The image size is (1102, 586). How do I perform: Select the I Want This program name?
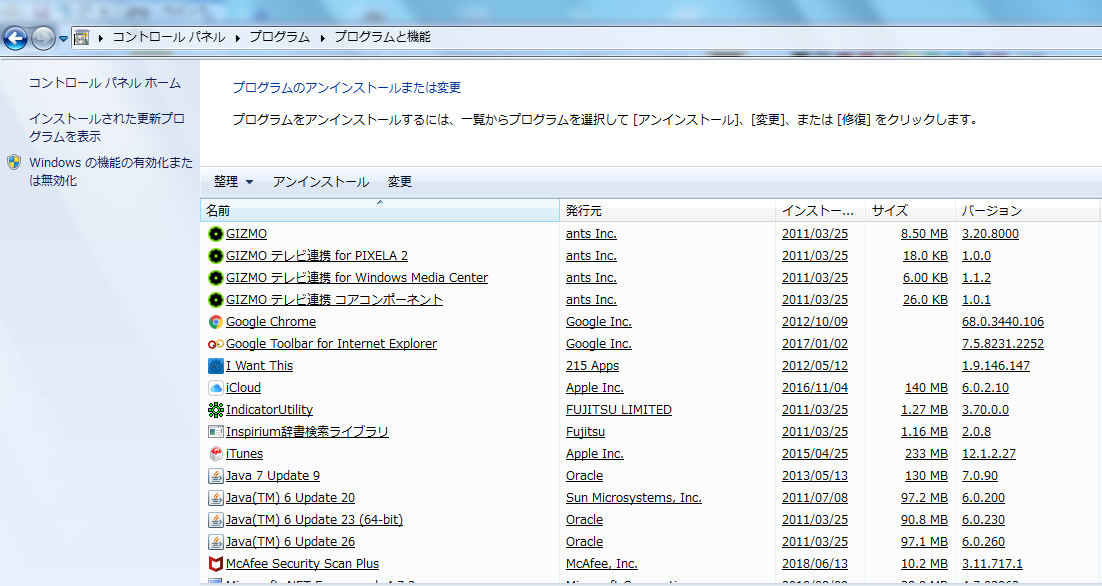pyautogui.click(x=259, y=365)
